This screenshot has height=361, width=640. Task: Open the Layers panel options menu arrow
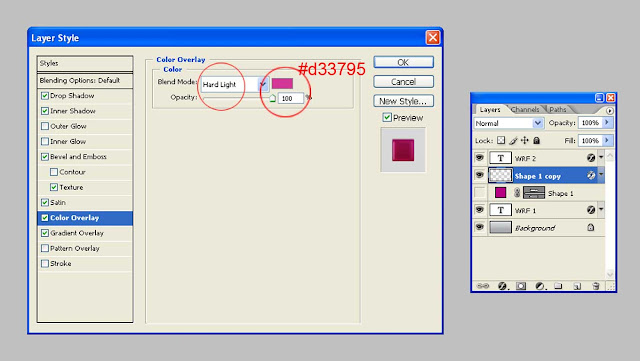pos(609,111)
